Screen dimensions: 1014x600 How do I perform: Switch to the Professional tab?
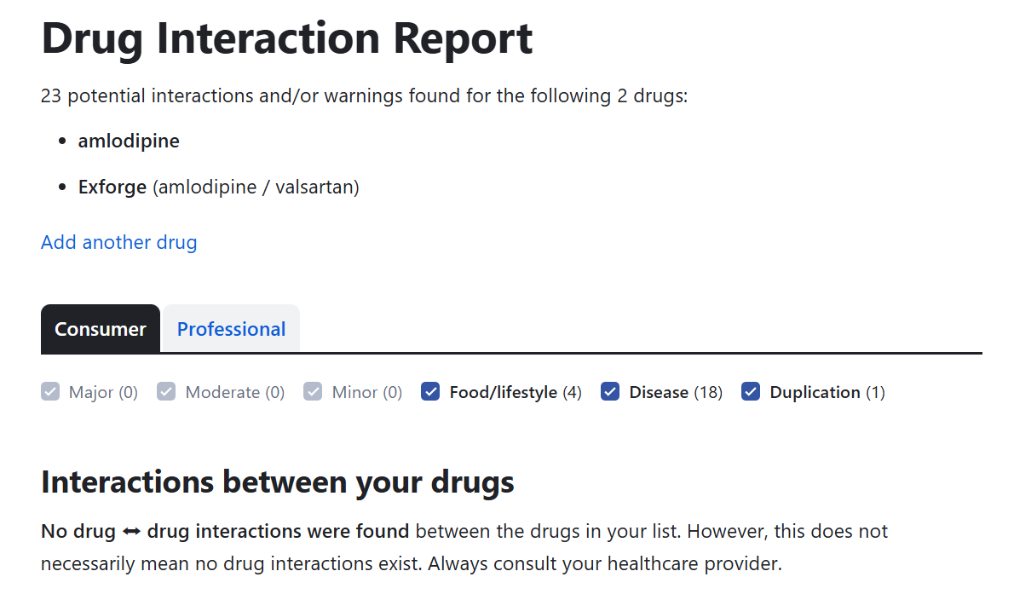pyautogui.click(x=231, y=329)
